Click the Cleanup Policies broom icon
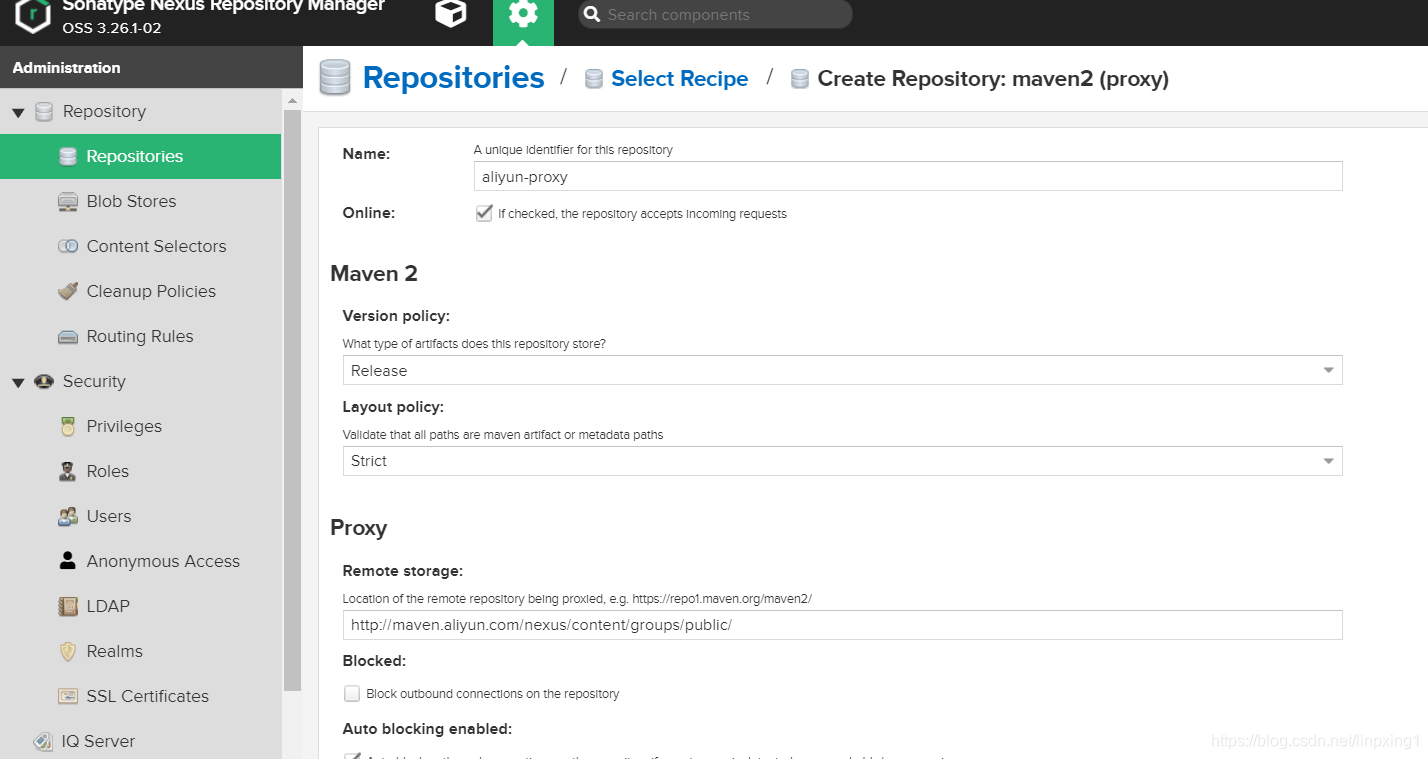The width and height of the screenshot is (1428, 759). [x=68, y=292]
